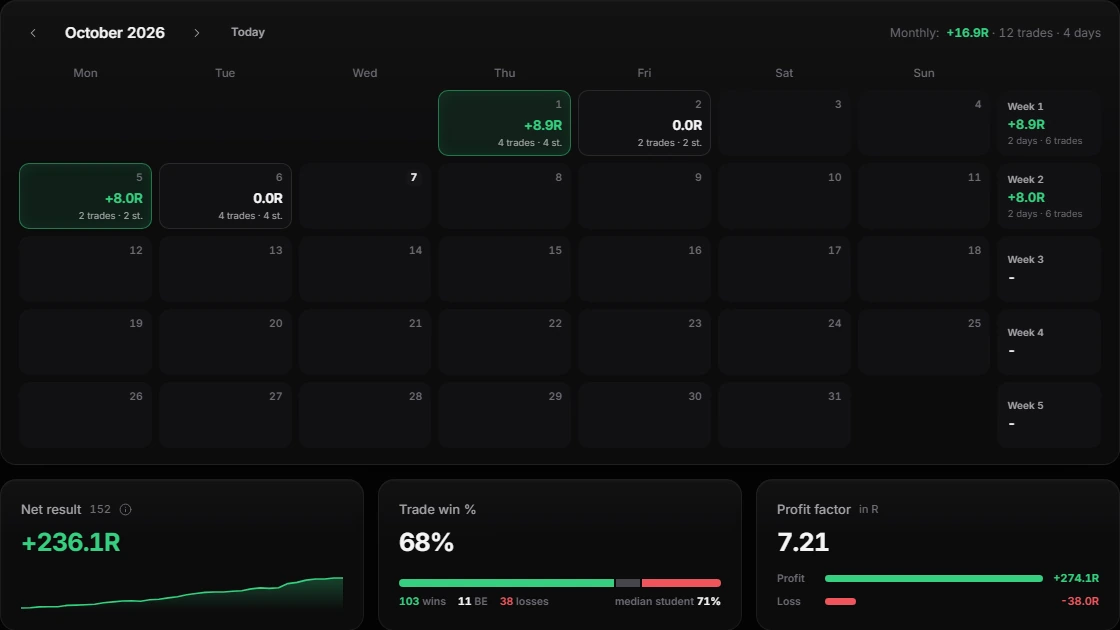Click the -38.0R loss amount

[1080, 601]
